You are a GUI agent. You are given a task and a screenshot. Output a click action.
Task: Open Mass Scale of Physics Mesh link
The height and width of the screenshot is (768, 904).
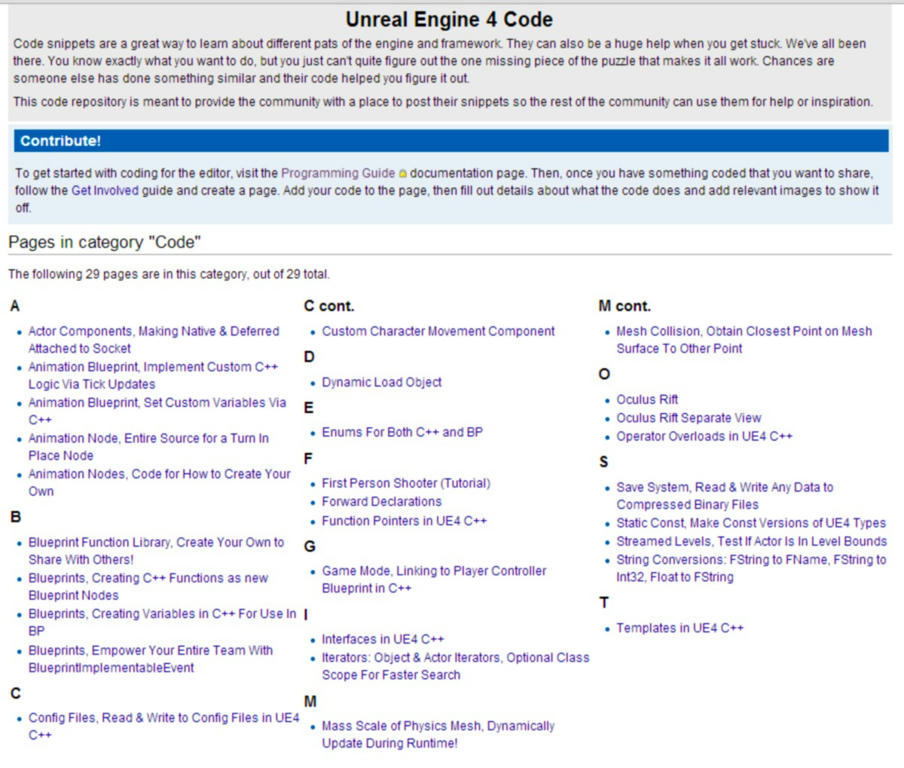(438, 734)
